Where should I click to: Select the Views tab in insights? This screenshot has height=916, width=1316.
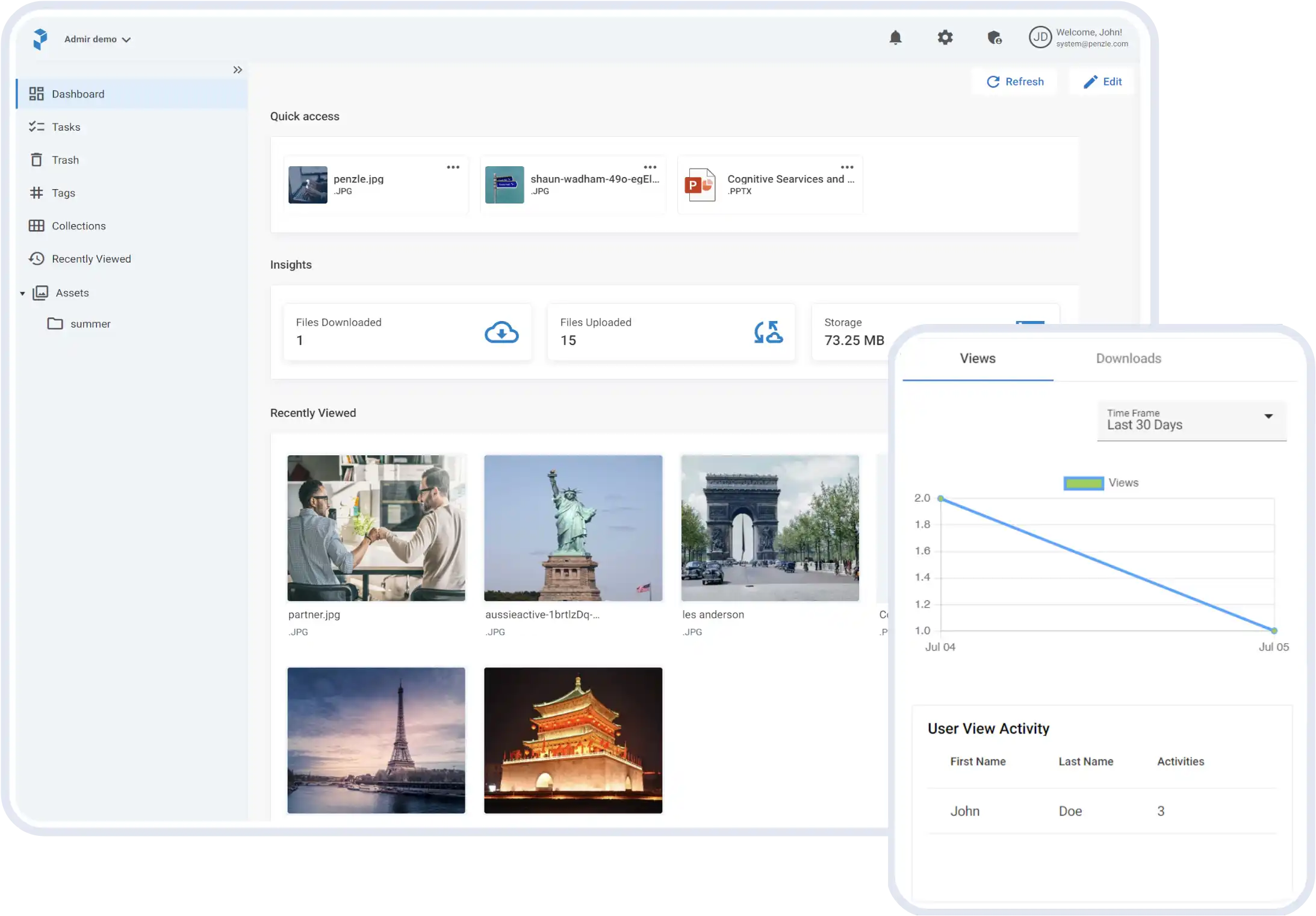tap(977, 358)
